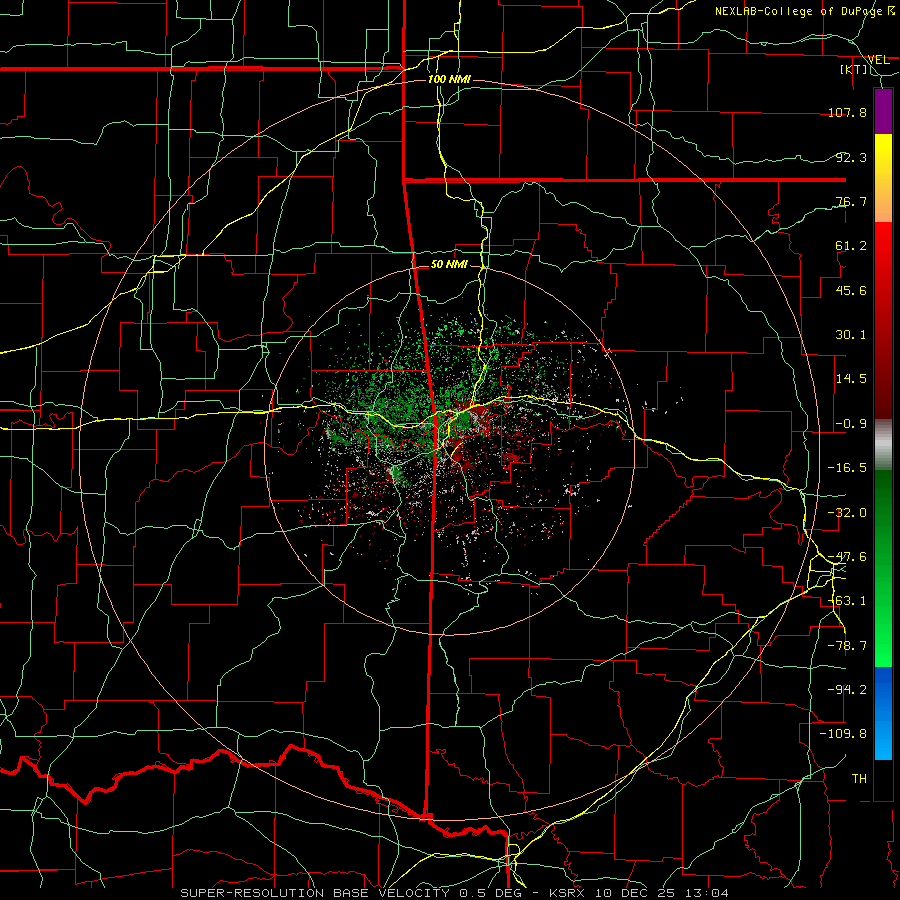Select the 14.5 scale value
Screen dimensions: 900x900
[x=852, y=379]
